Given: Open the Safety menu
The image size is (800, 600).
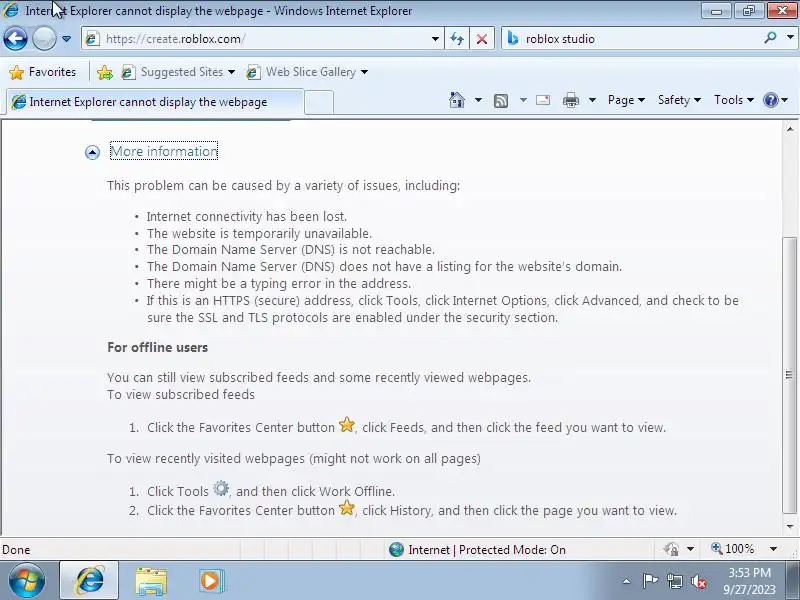Looking at the screenshot, I should click(x=679, y=100).
